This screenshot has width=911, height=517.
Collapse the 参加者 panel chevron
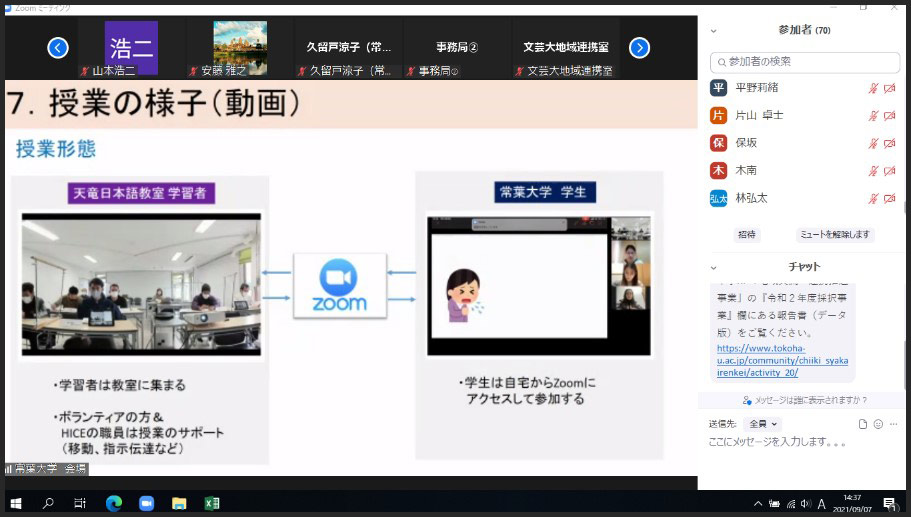[x=713, y=30]
